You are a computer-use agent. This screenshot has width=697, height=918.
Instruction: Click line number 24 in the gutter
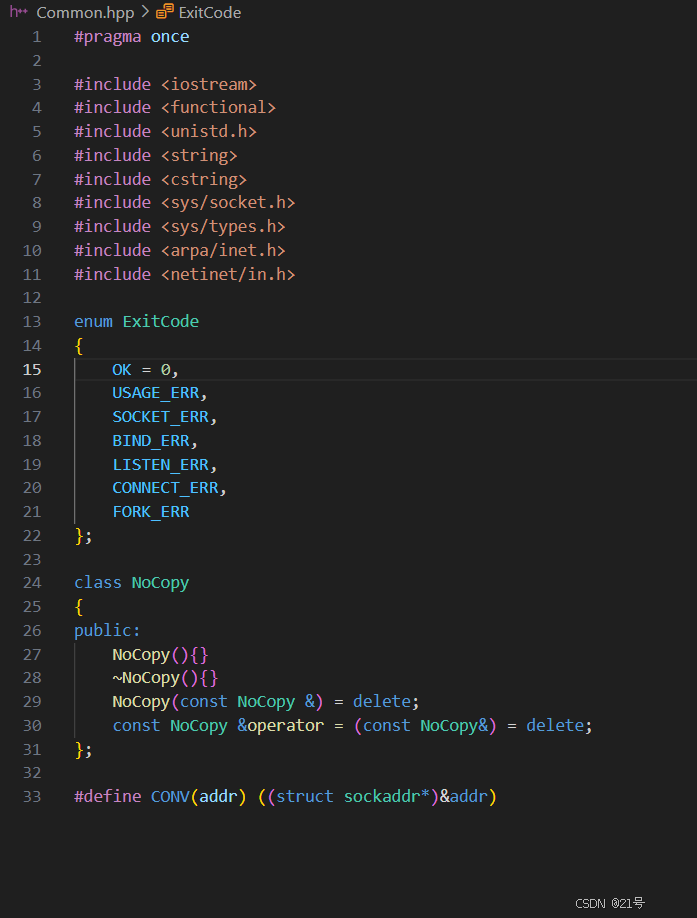(32, 583)
